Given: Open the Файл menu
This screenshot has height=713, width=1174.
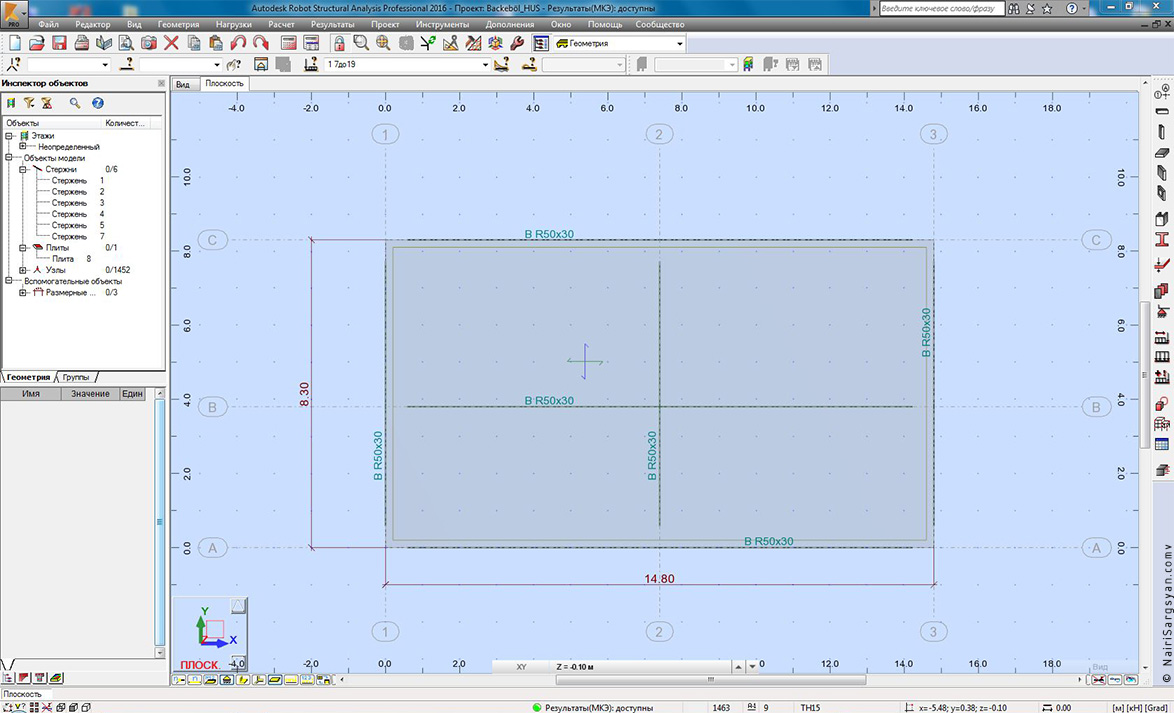Looking at the screenshot, I should pos(49,24).
